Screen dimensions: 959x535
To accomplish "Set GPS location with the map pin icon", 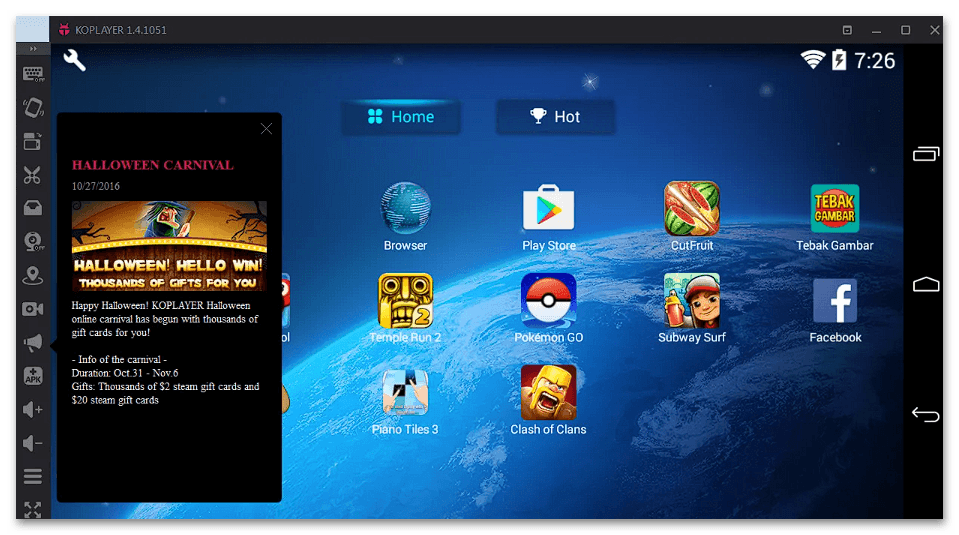I will coord(33,276).
